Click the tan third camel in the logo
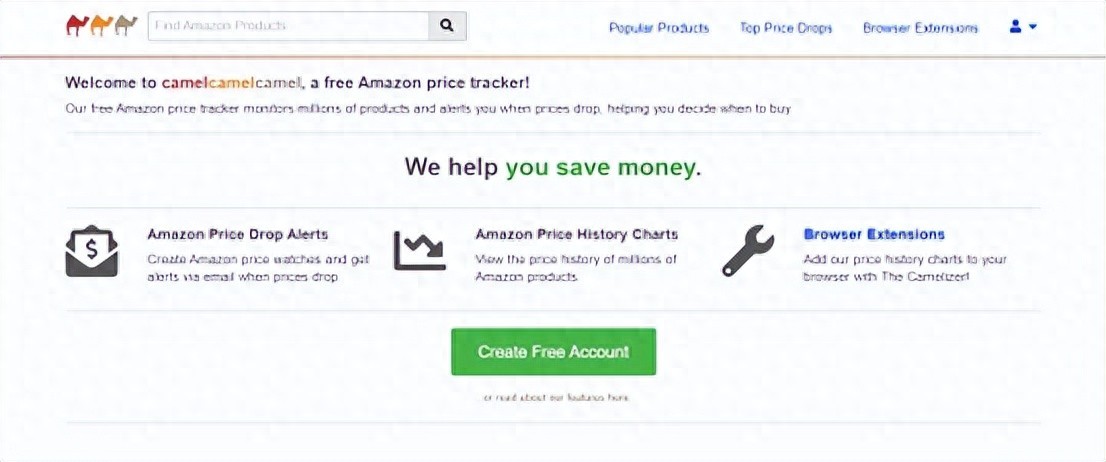 [125, 25]
